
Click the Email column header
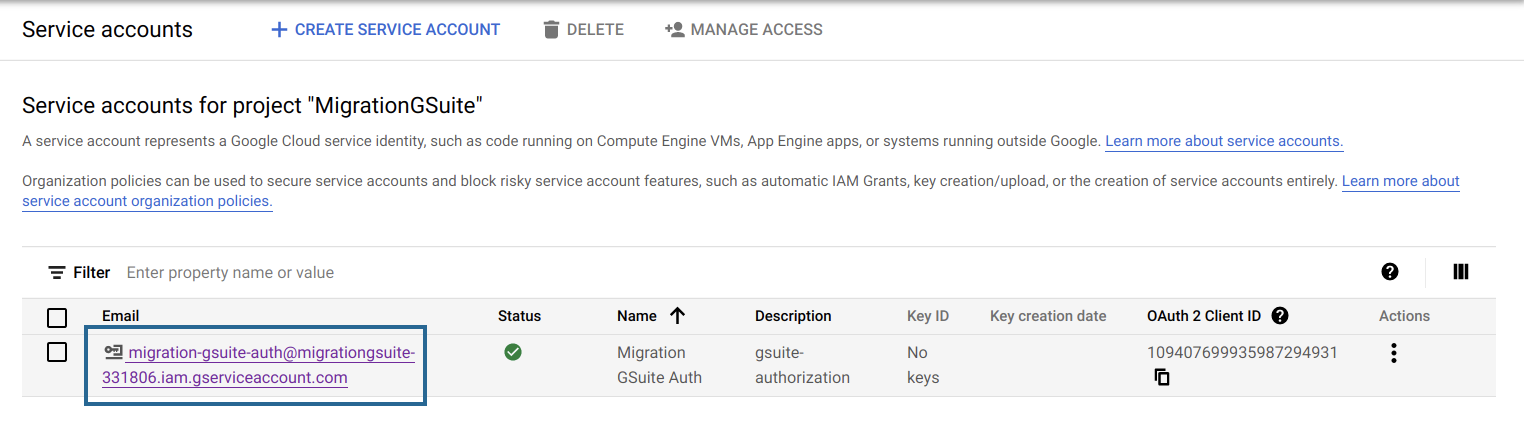click(x=120, y=316)
